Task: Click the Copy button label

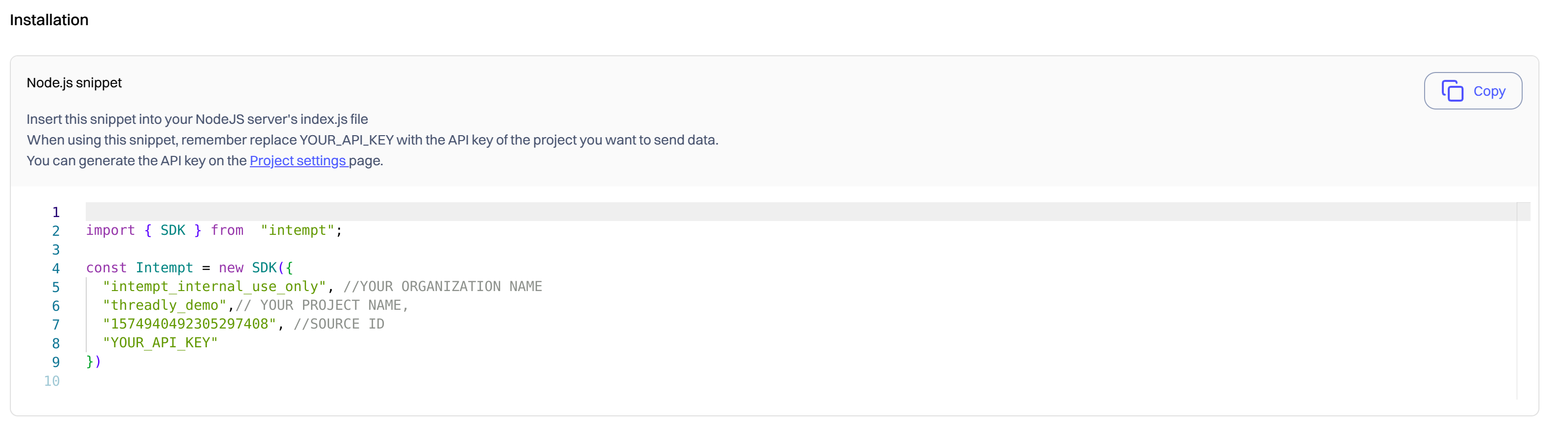Action: pyautogui.click(x=1489, y=91)
